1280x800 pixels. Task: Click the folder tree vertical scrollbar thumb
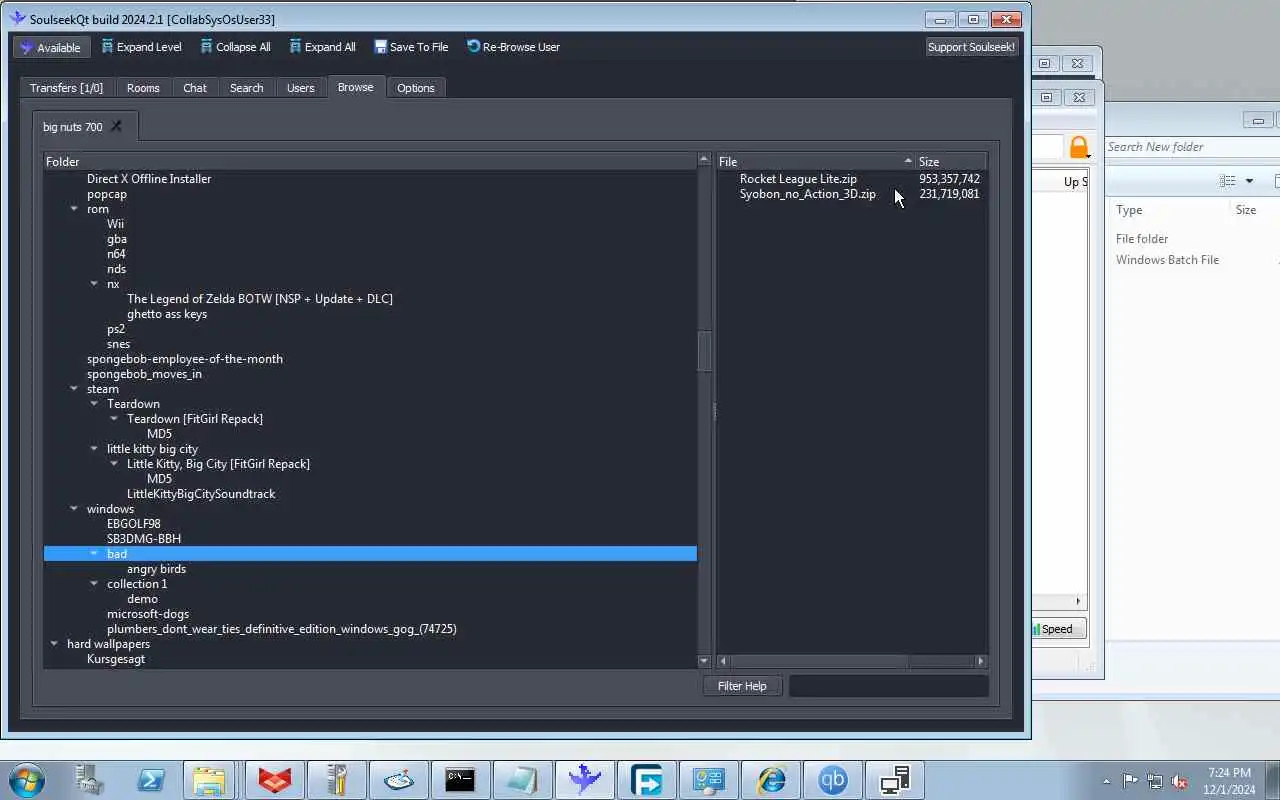click(x=704, y=351)
